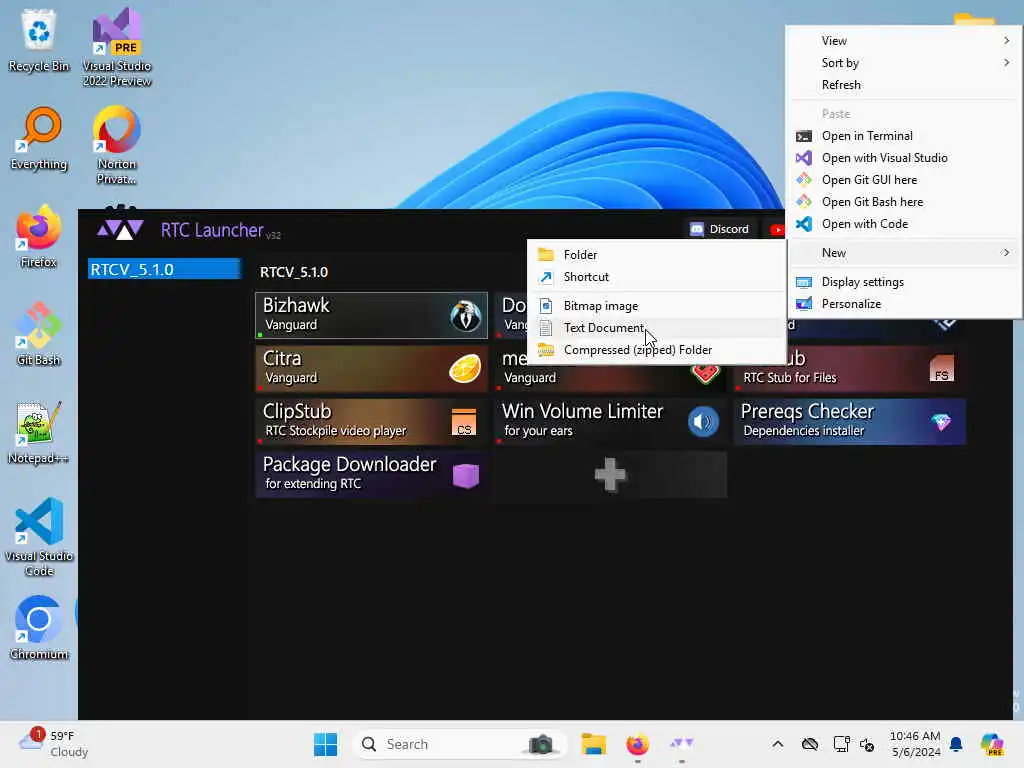
Task: Choose Open in Terminal
Action: [904, 136]
